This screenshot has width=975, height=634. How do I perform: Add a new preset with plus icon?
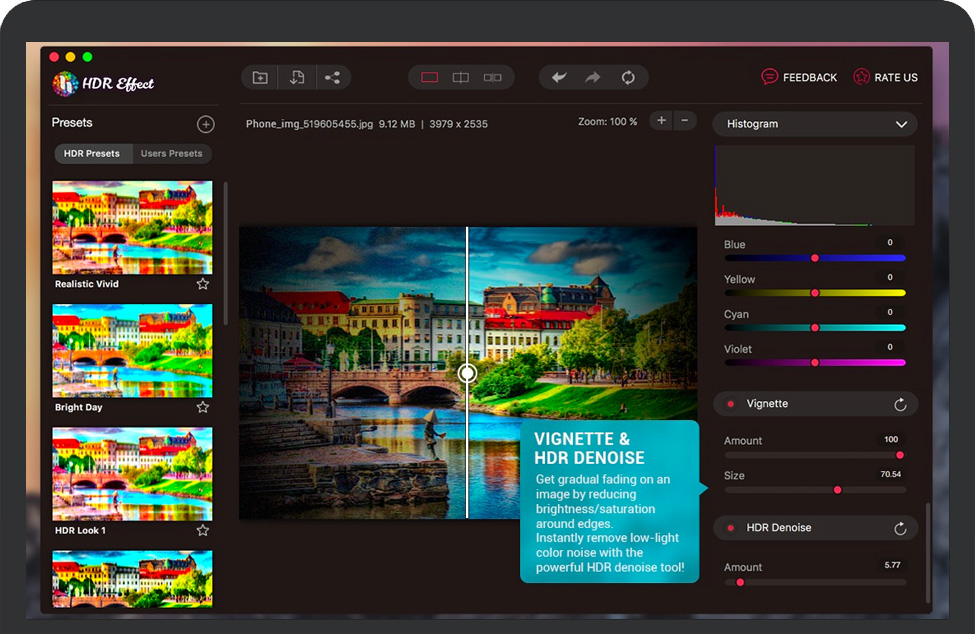click(205, 124)
